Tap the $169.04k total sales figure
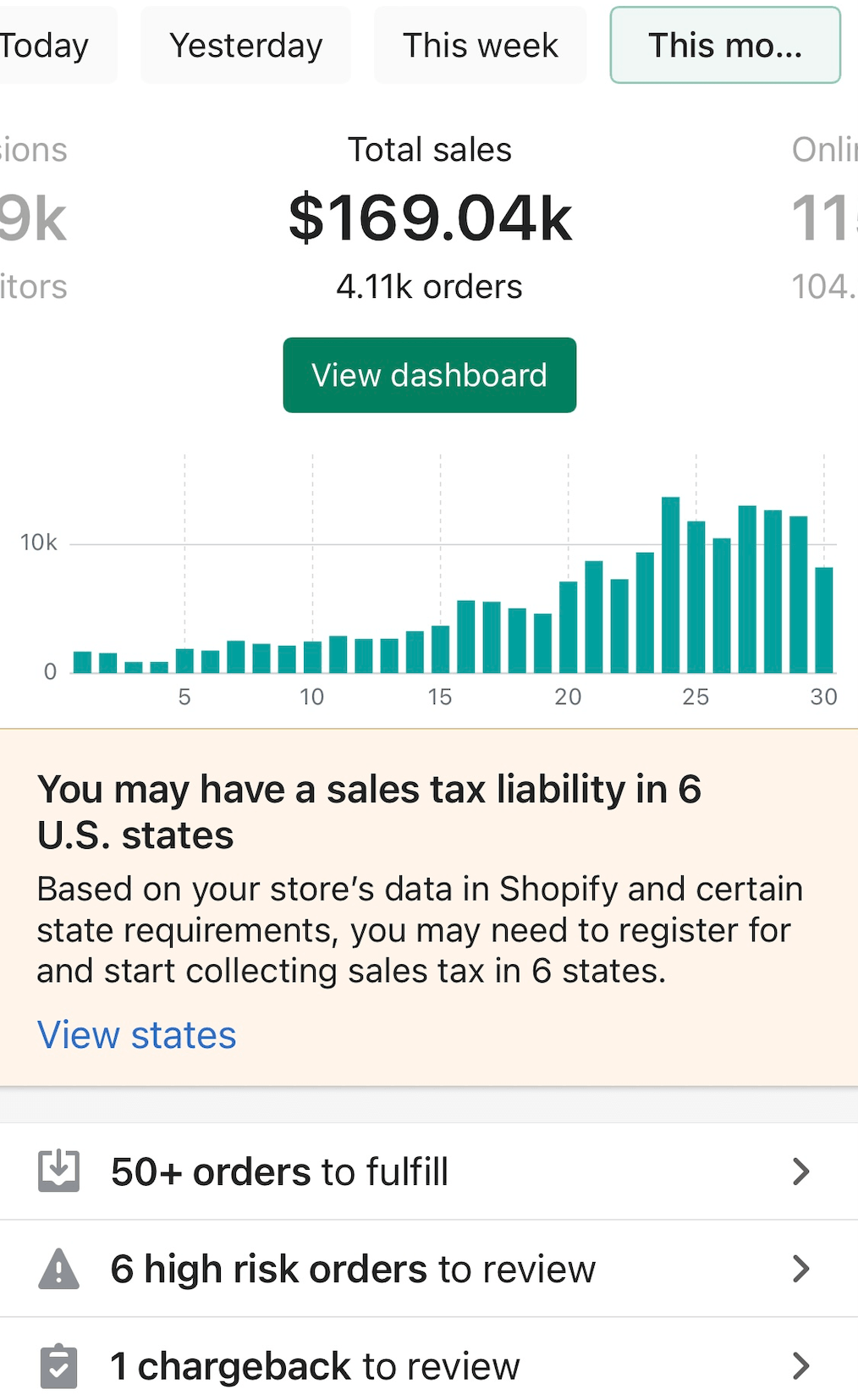The height and width of the screenshot is (1400, 858). click(430, 218)
